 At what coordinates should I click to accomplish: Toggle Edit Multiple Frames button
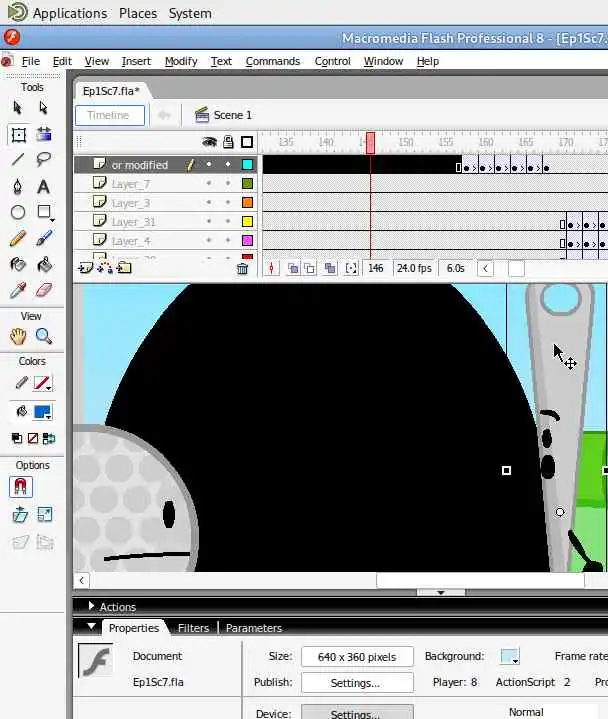(329, 268)
